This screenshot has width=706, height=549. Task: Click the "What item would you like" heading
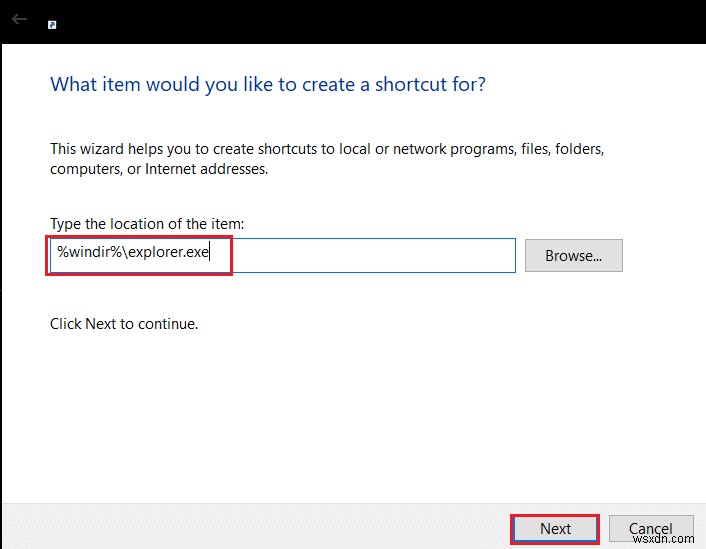pyautogui.click(x=267, y=84)
